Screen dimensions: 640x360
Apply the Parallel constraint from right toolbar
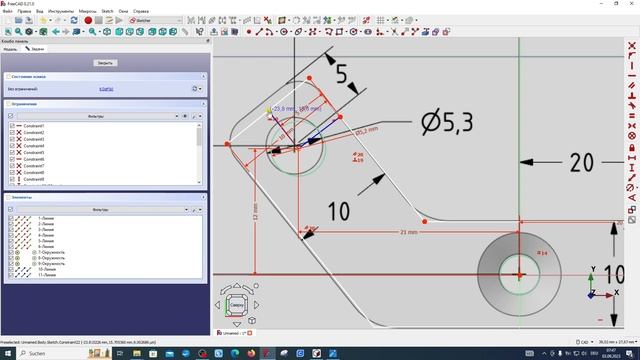pyautogui.click(x=632, y=85)
